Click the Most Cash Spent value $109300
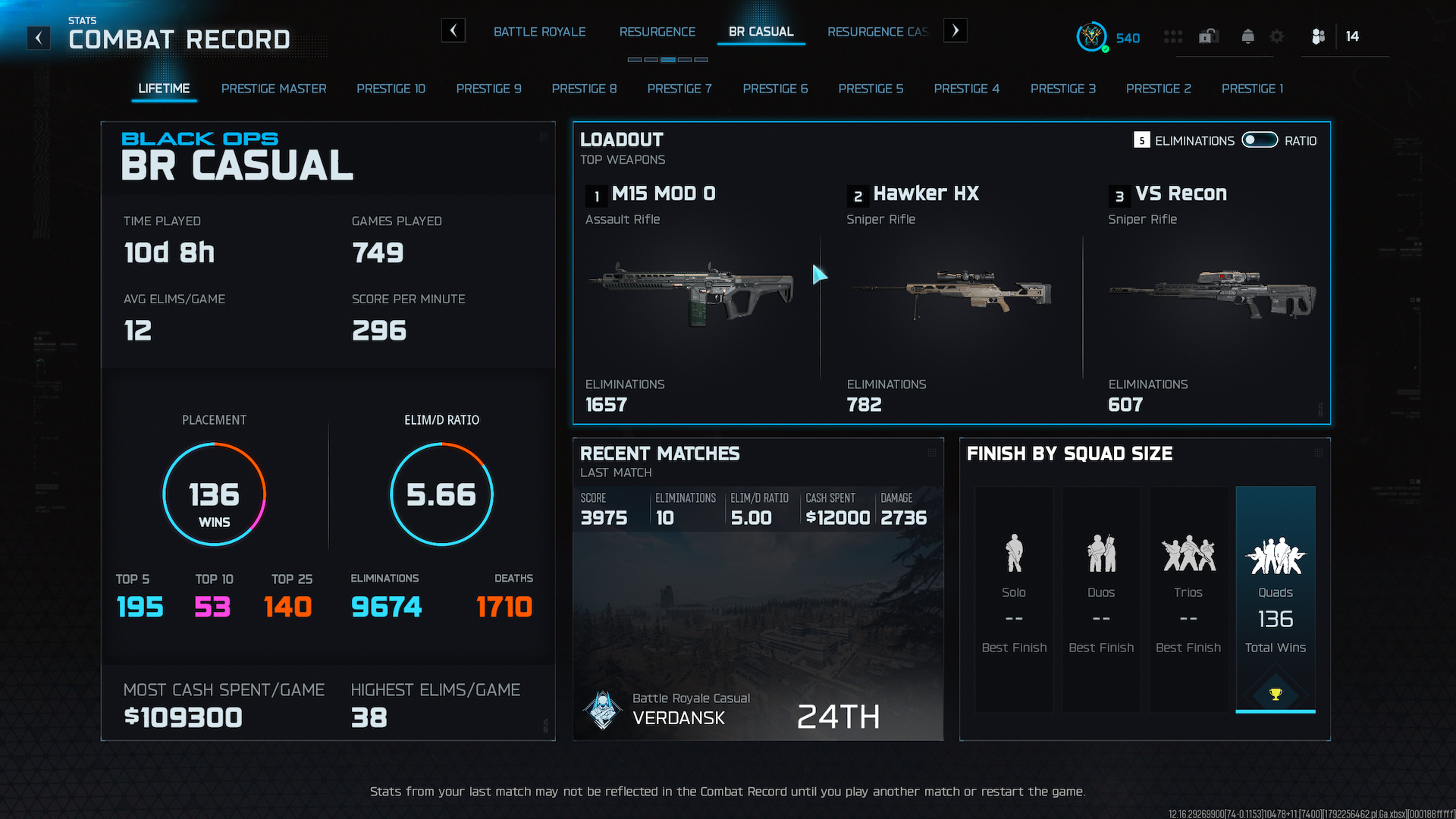 pyautogui.click(x=184, y=717)
